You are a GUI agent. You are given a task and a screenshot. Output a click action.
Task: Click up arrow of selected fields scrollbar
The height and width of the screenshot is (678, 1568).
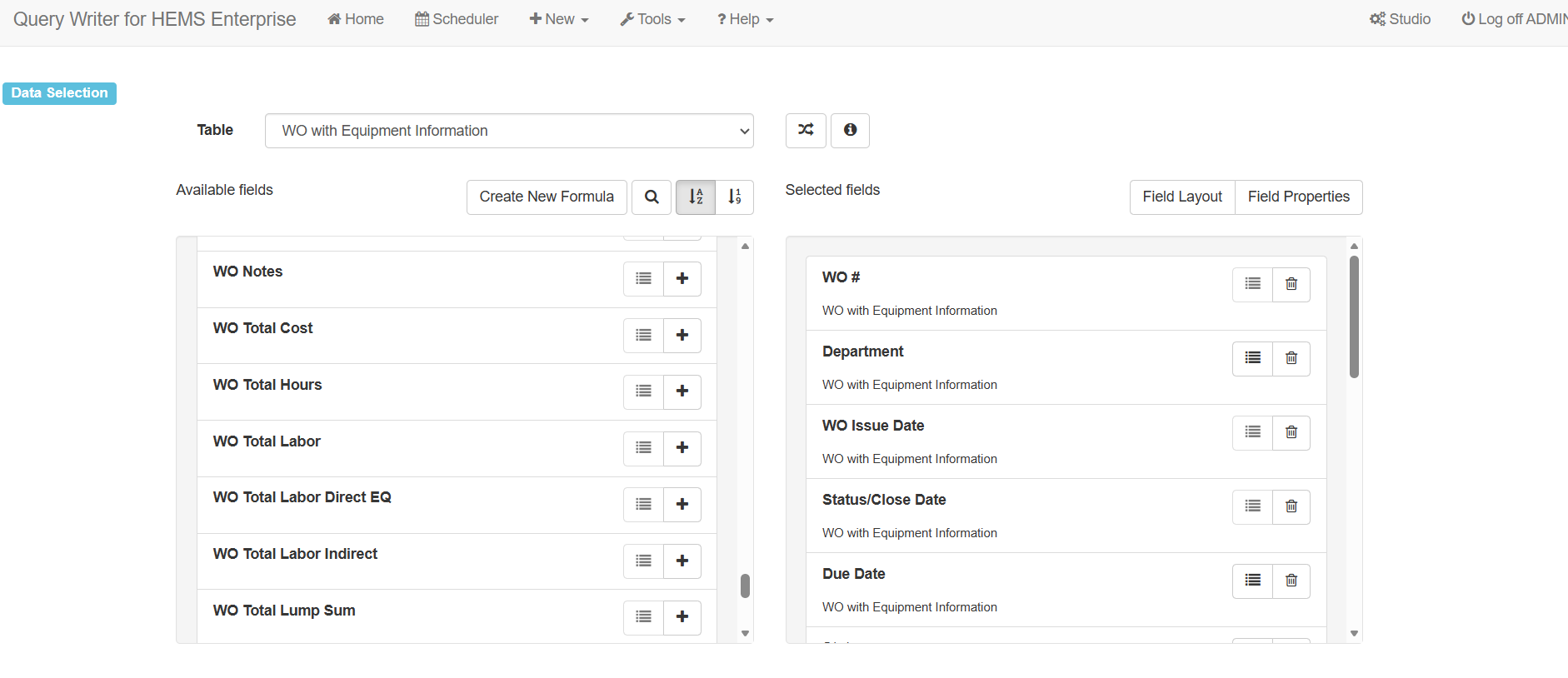click(x=1354, y=246)
